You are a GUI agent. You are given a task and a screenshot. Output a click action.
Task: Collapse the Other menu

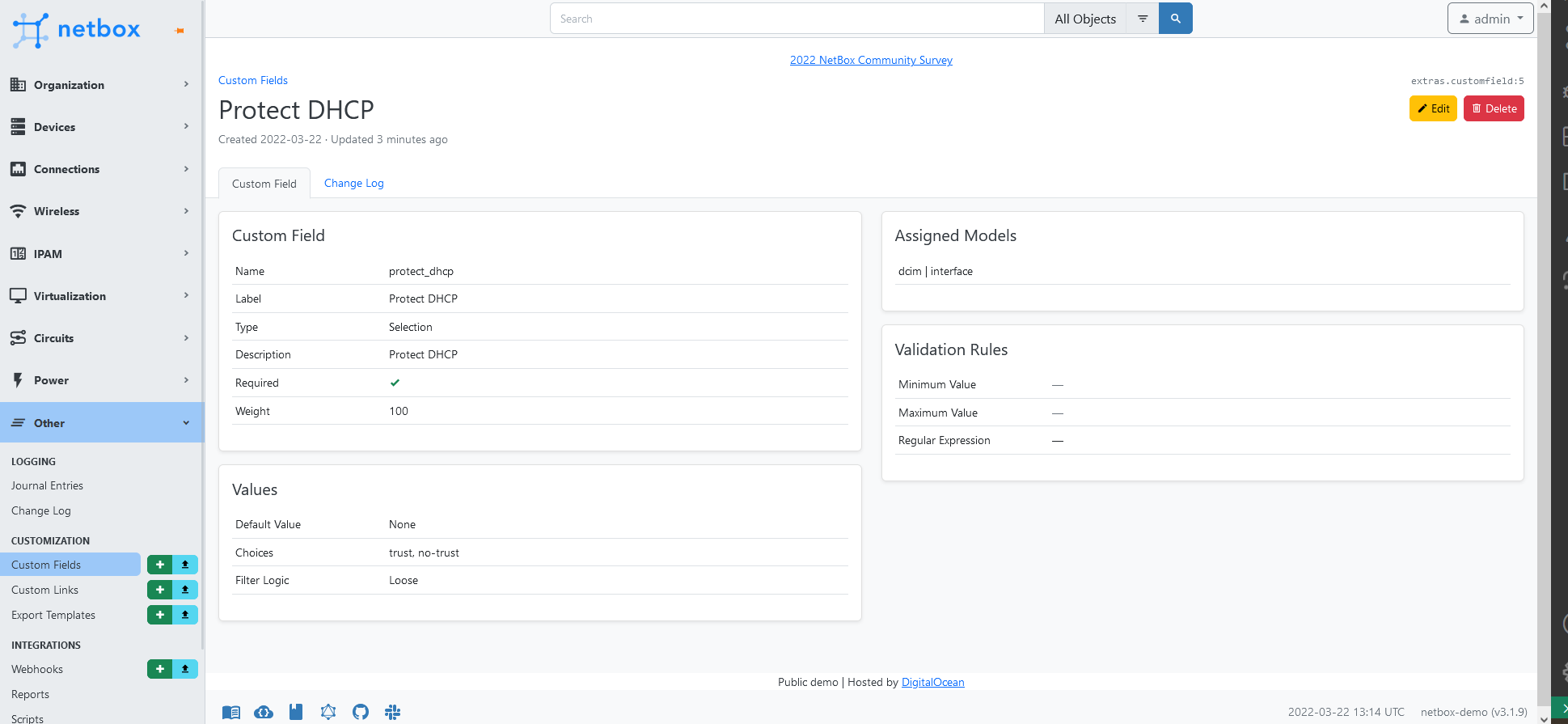[101, 422]
